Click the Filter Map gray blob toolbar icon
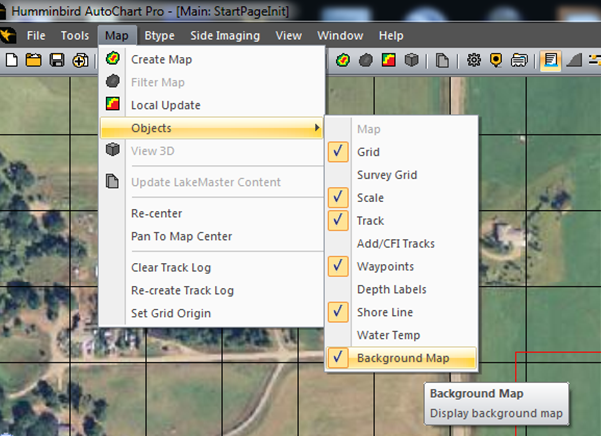This screenshot has height=436, width=601. 366,60
